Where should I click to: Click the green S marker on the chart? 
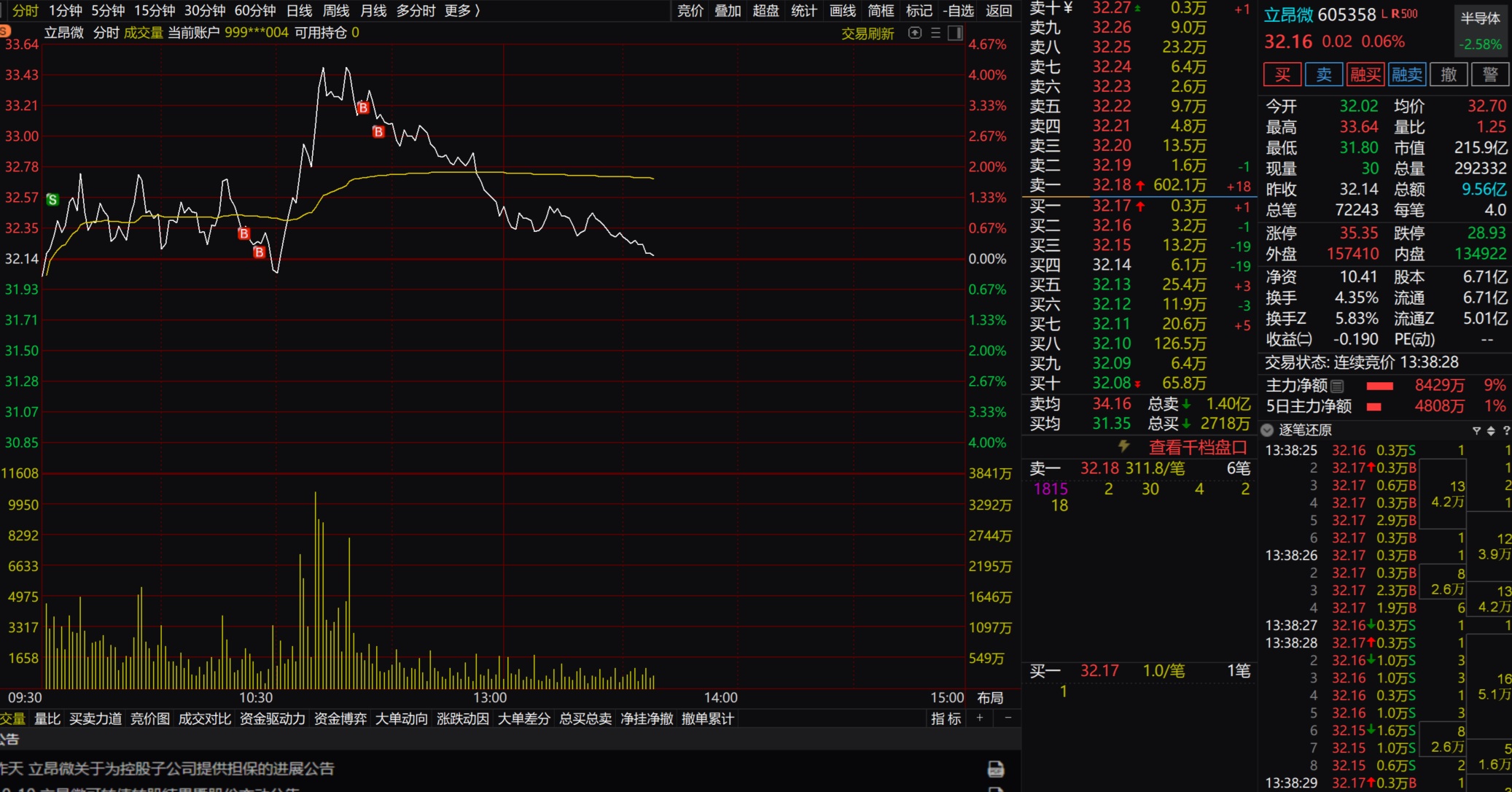pyautogui.click(x=52, y=199)
